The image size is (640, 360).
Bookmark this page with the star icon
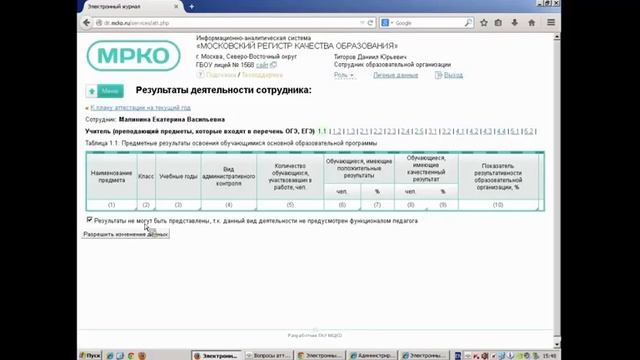pyautogui.click(x=484, y=23)
